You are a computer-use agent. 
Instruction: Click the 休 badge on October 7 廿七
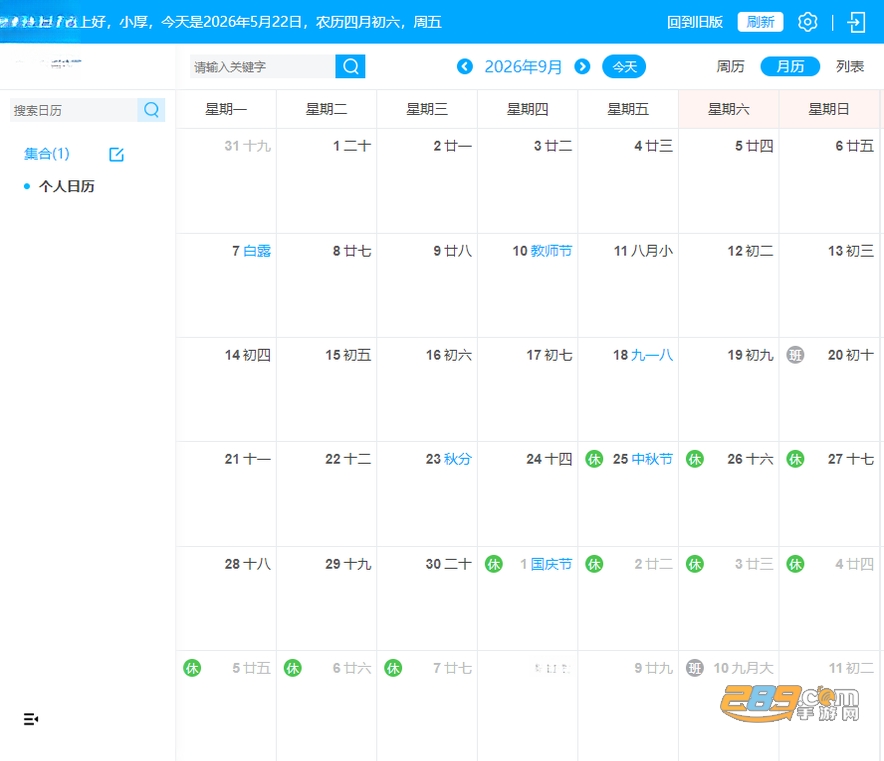(393, 668)
